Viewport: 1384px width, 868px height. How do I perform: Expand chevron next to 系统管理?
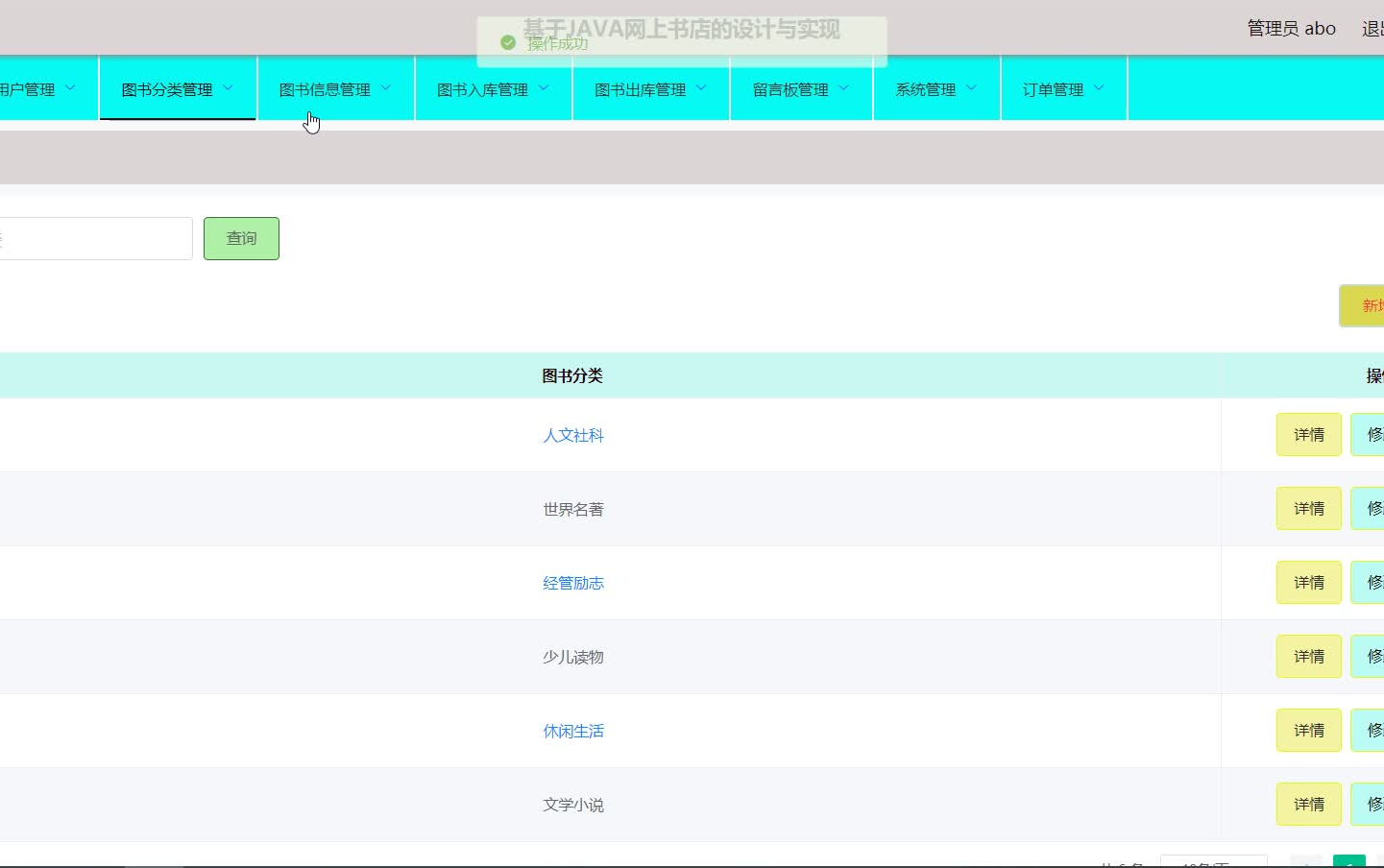pyautogui.click(x=971, y=88)
